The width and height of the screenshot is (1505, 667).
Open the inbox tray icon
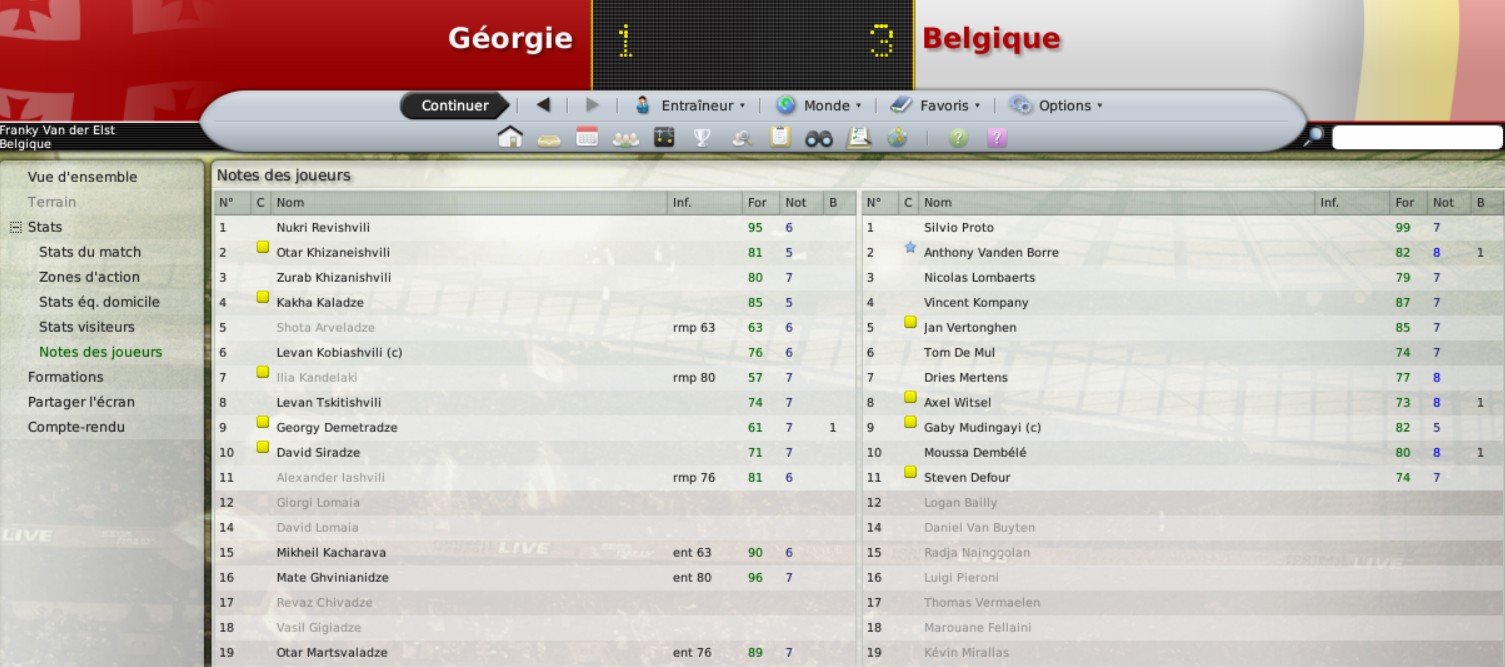point(548,140)
